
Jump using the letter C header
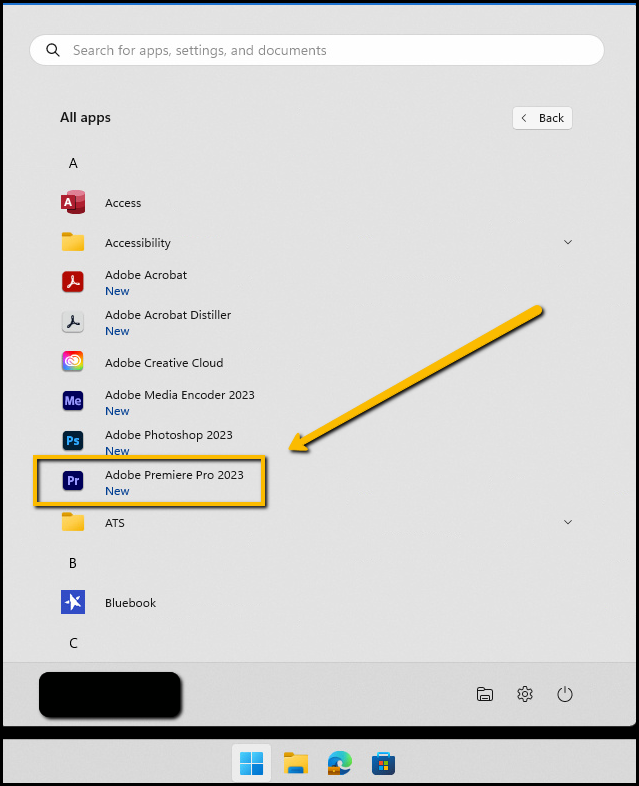pyautogui.click(x=73, y=643)
